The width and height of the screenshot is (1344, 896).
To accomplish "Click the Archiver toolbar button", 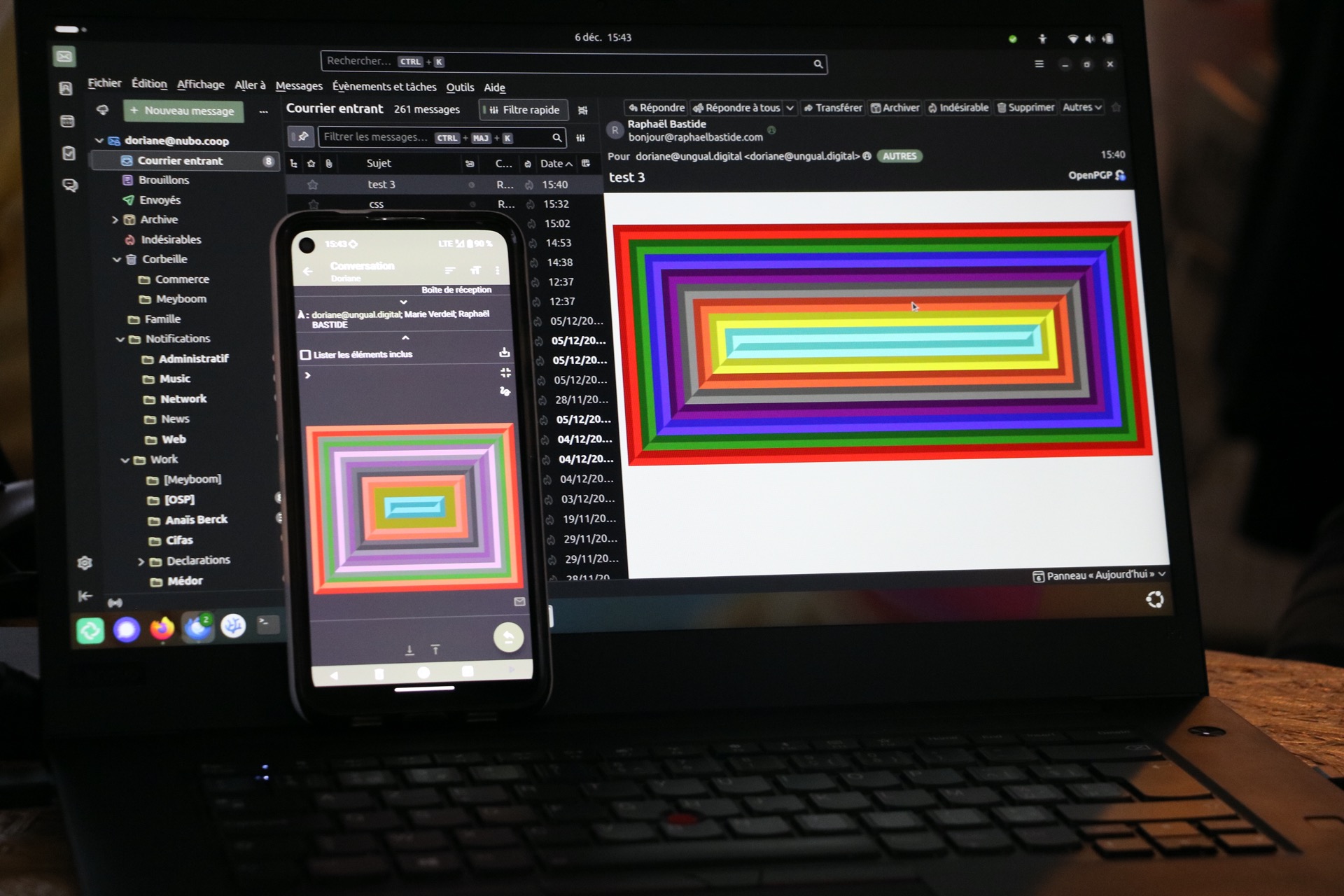I will pos(895,108).
